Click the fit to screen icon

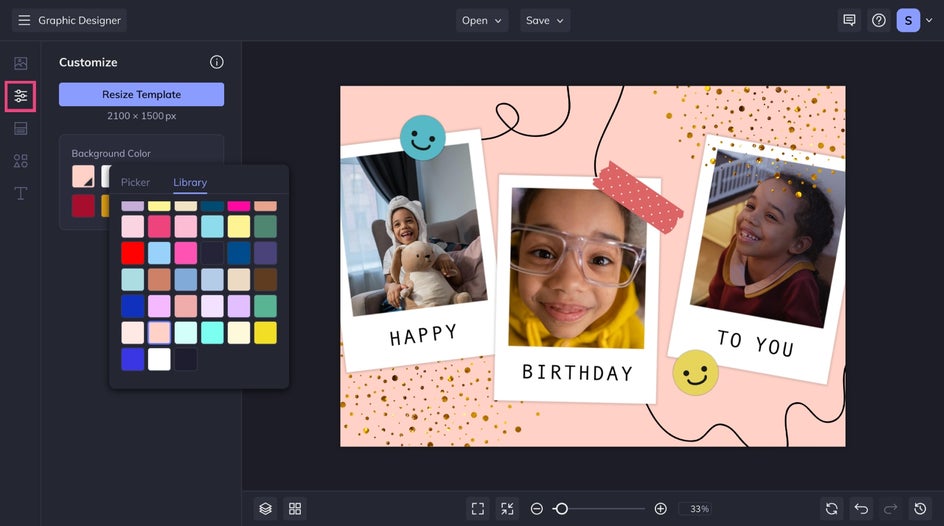pos(478,509)
